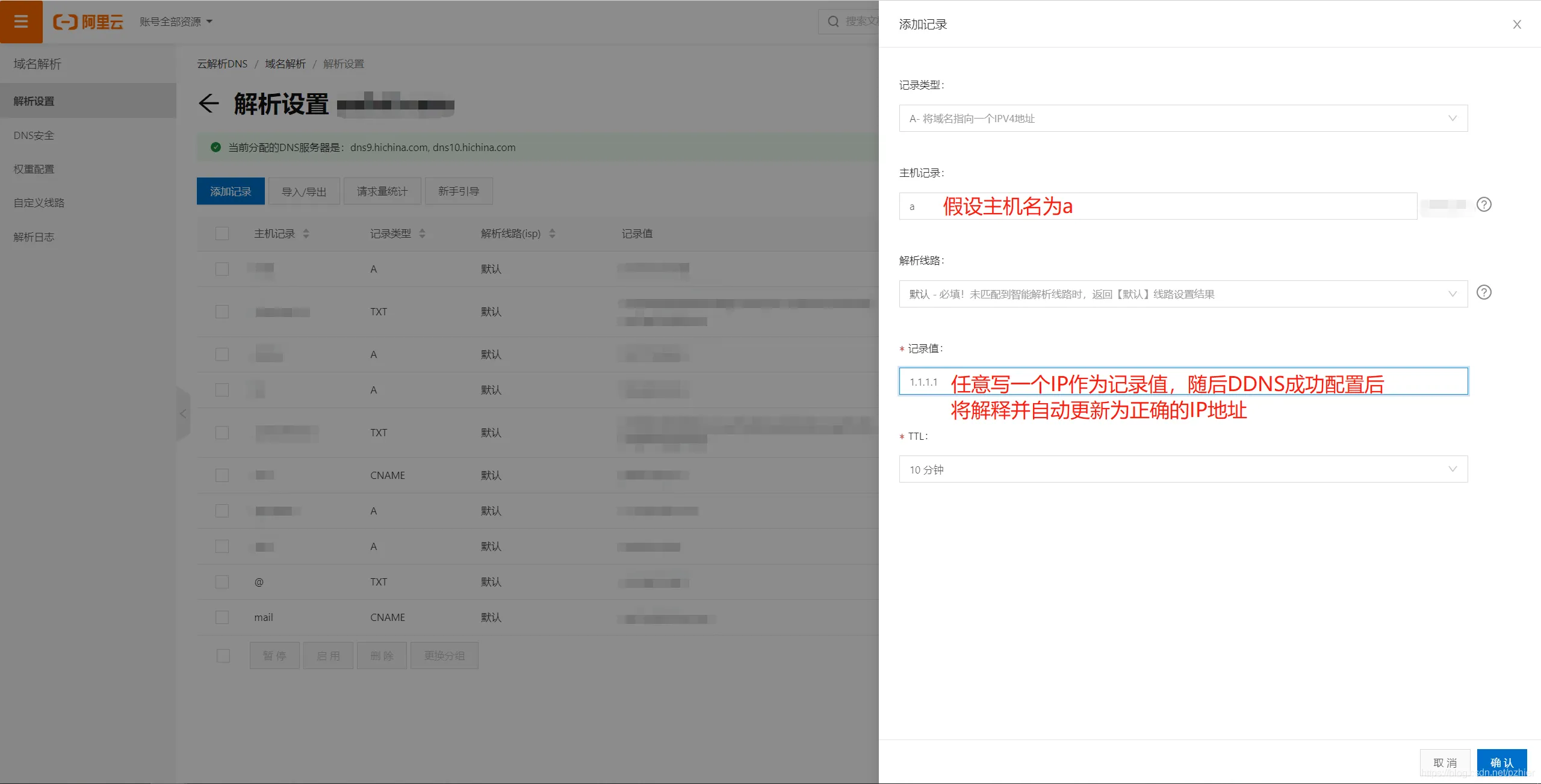Viewport: 1541px width, 784px height.
Task: Click the Aliyun logo
Action: 88,22
